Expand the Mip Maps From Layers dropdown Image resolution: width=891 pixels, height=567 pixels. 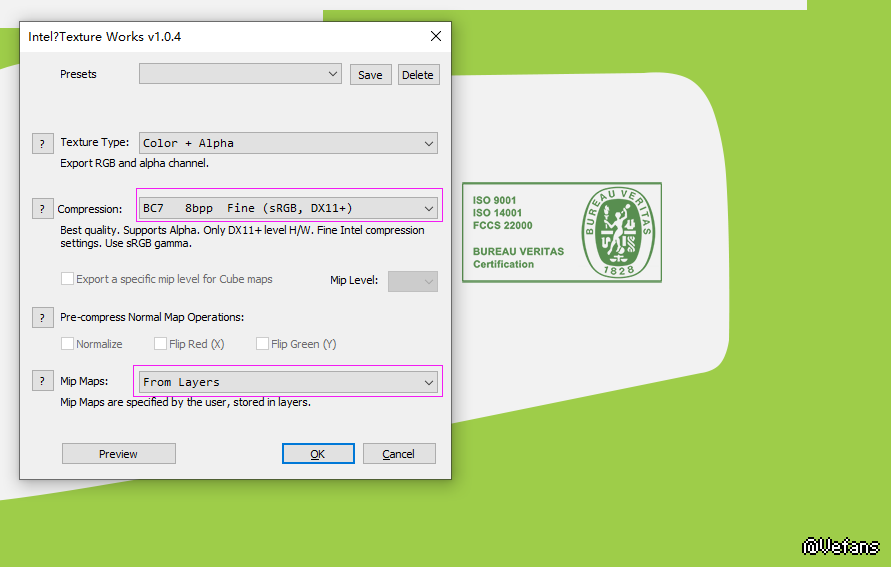[x=288, y=382]
